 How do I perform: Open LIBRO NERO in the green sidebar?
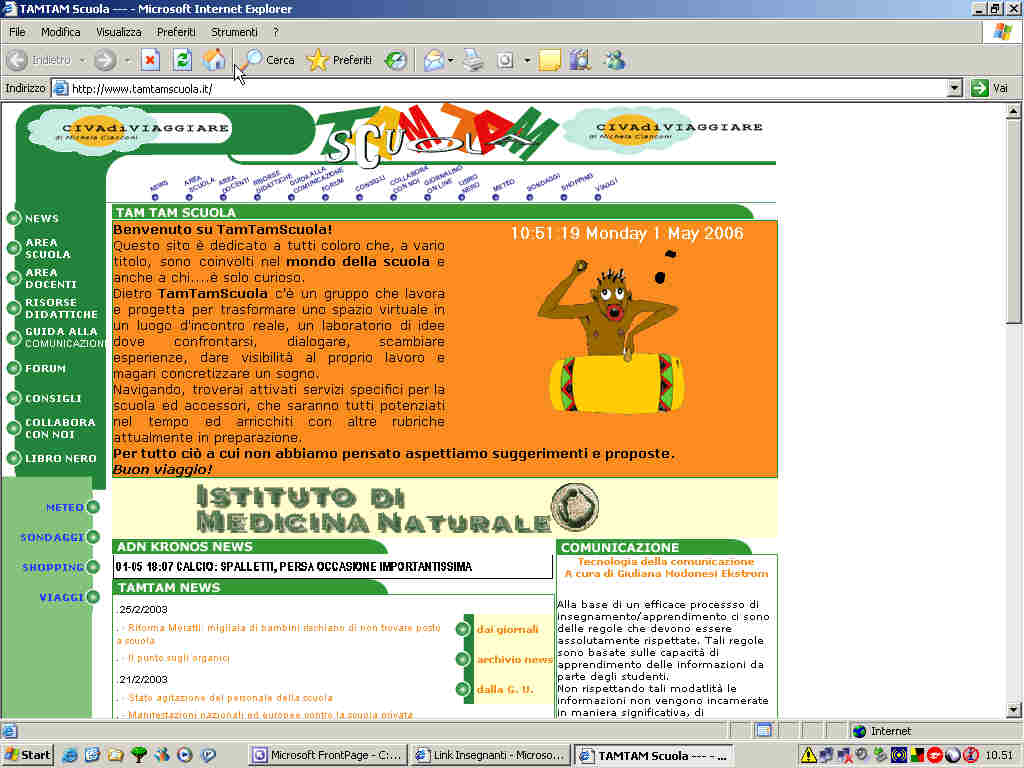point(61,458)
